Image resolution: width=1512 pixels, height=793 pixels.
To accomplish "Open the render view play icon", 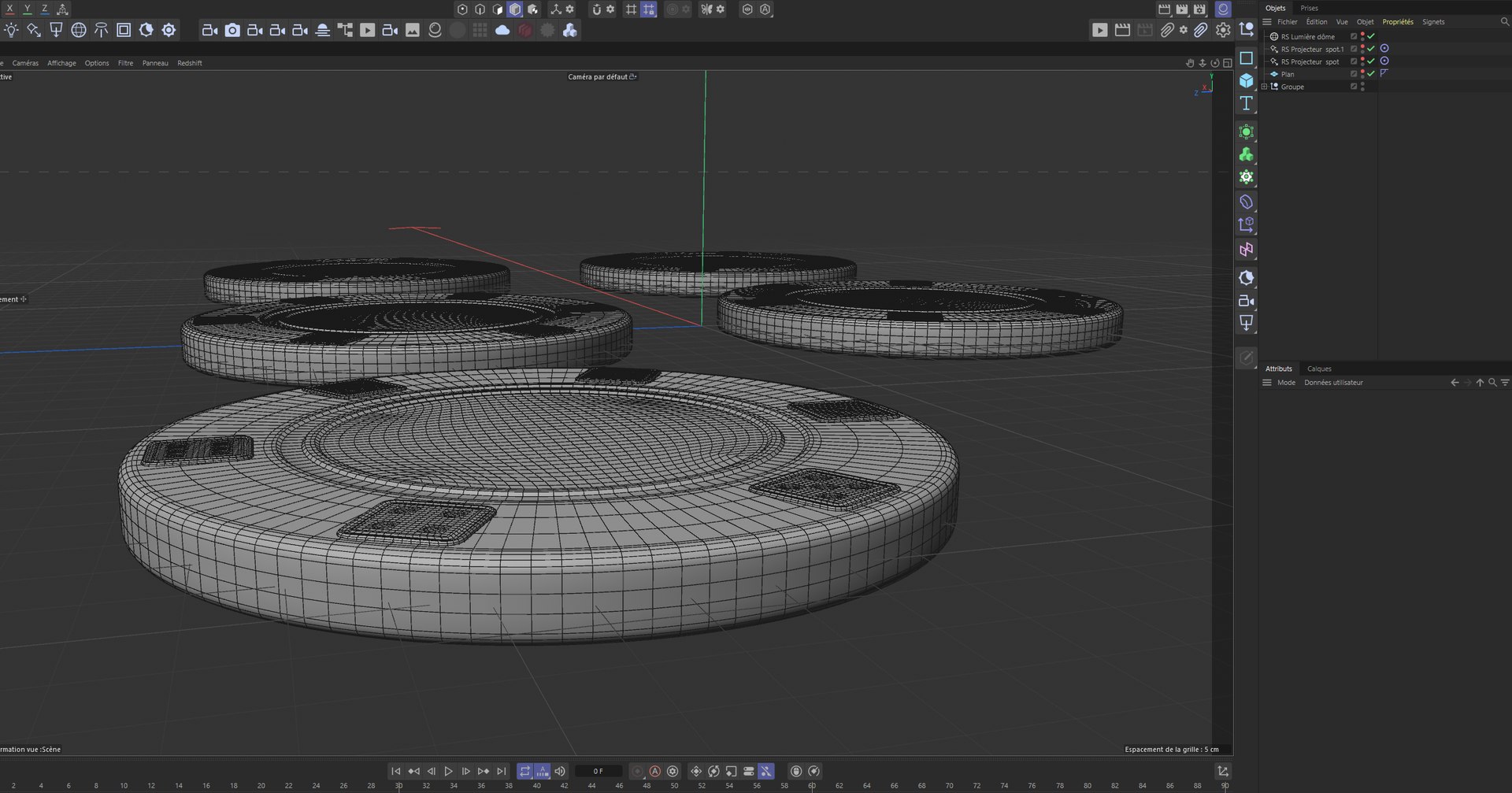I will 368,30.
